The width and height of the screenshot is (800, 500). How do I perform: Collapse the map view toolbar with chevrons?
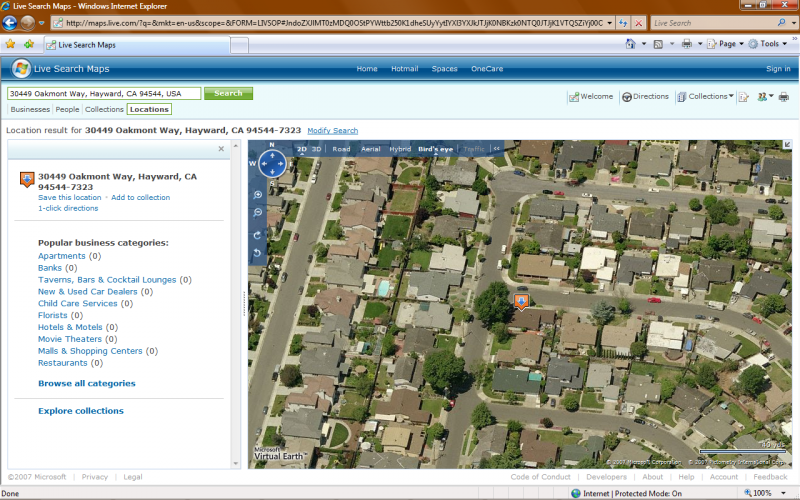[497, 149]
